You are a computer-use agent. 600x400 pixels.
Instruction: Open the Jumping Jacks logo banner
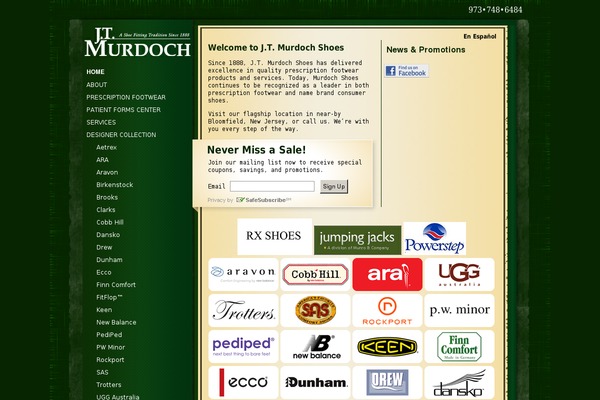coord(357,240)
